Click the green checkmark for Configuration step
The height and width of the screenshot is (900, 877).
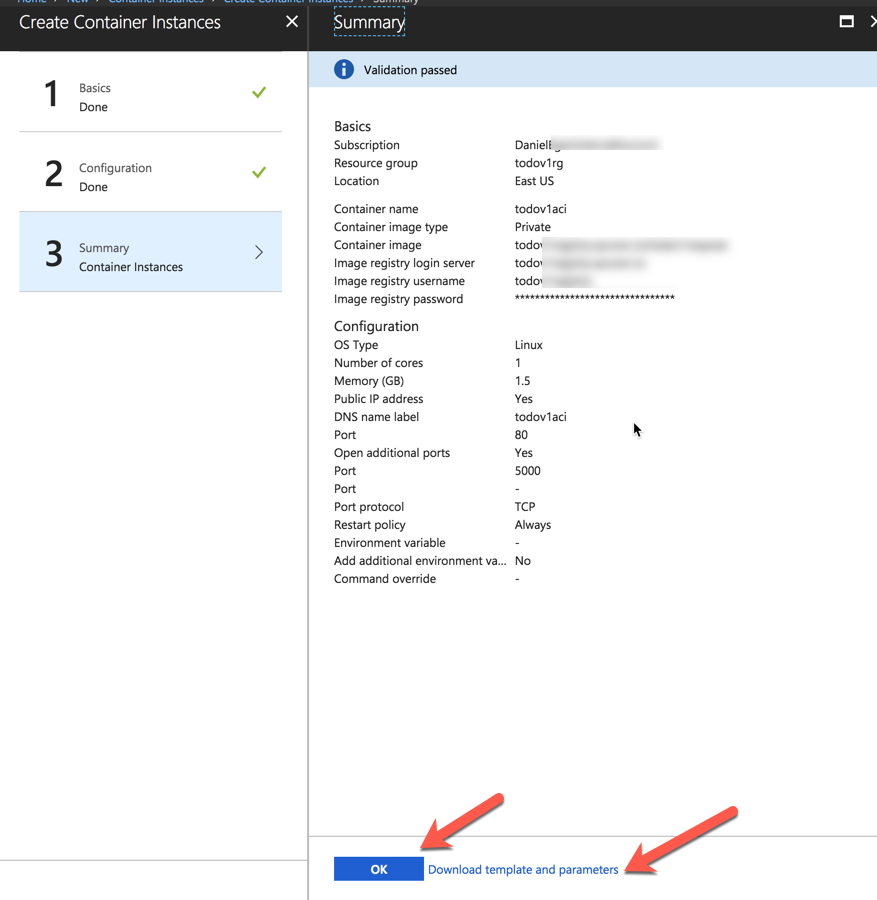(259, 172)
